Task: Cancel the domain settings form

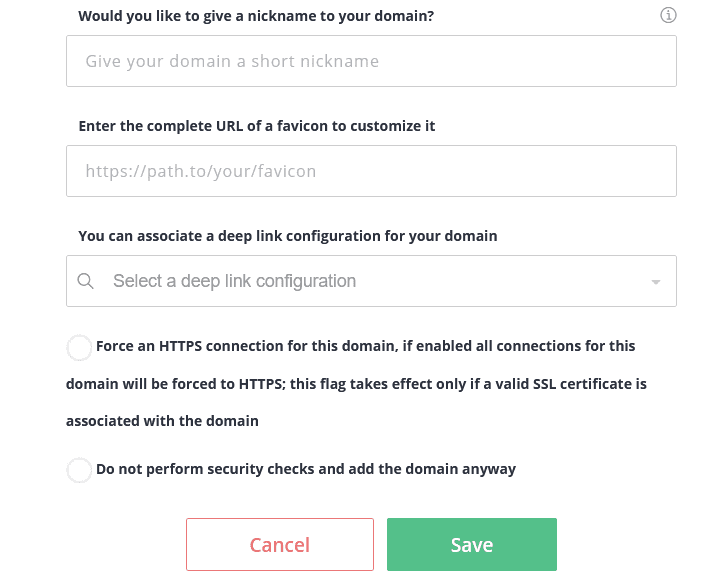Action: pyautogui.click(x=280, y=544)
